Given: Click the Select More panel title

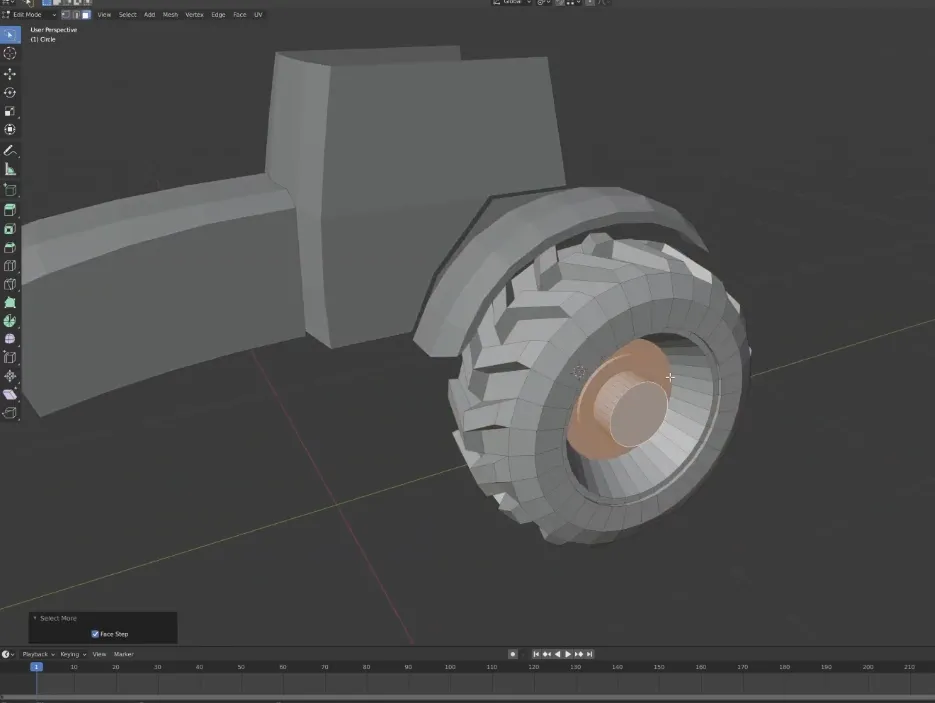Looking at the screenshot, I should coord(58,618).
